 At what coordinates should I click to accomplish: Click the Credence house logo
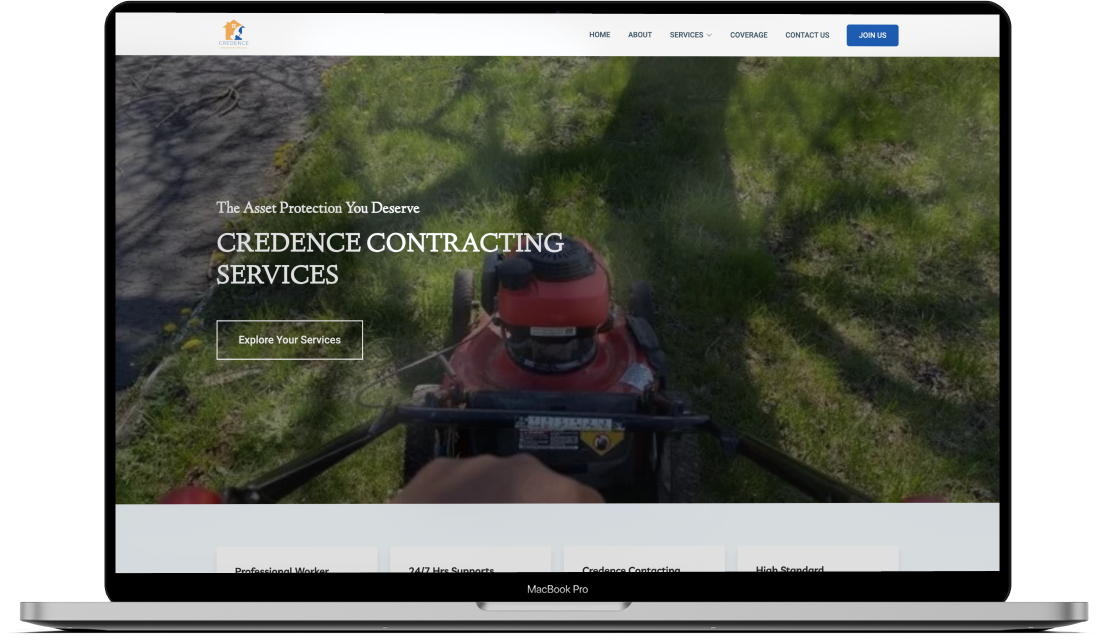(234, 33)
